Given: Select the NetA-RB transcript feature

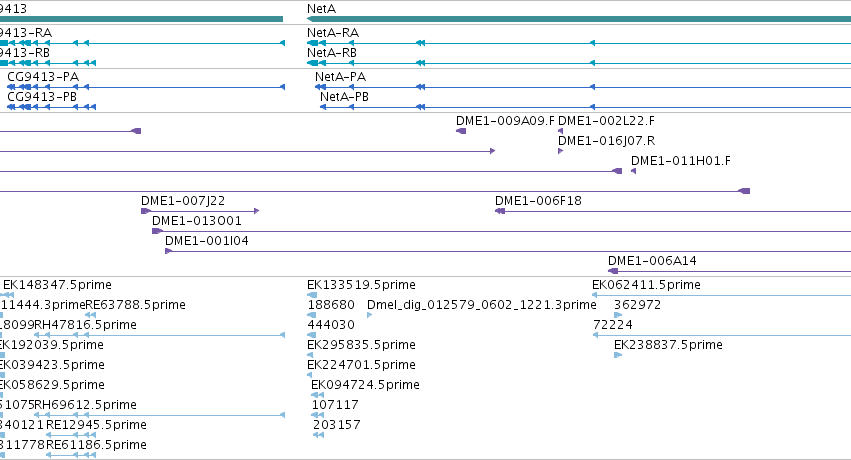Looking at the screenshot, I should tap(579, 63).
